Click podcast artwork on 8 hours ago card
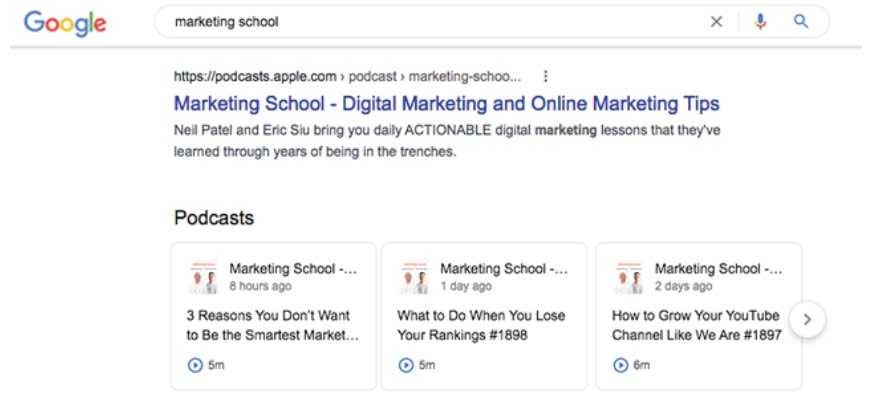This screenshot has height=408, width=871. click(x=204, y=277)
